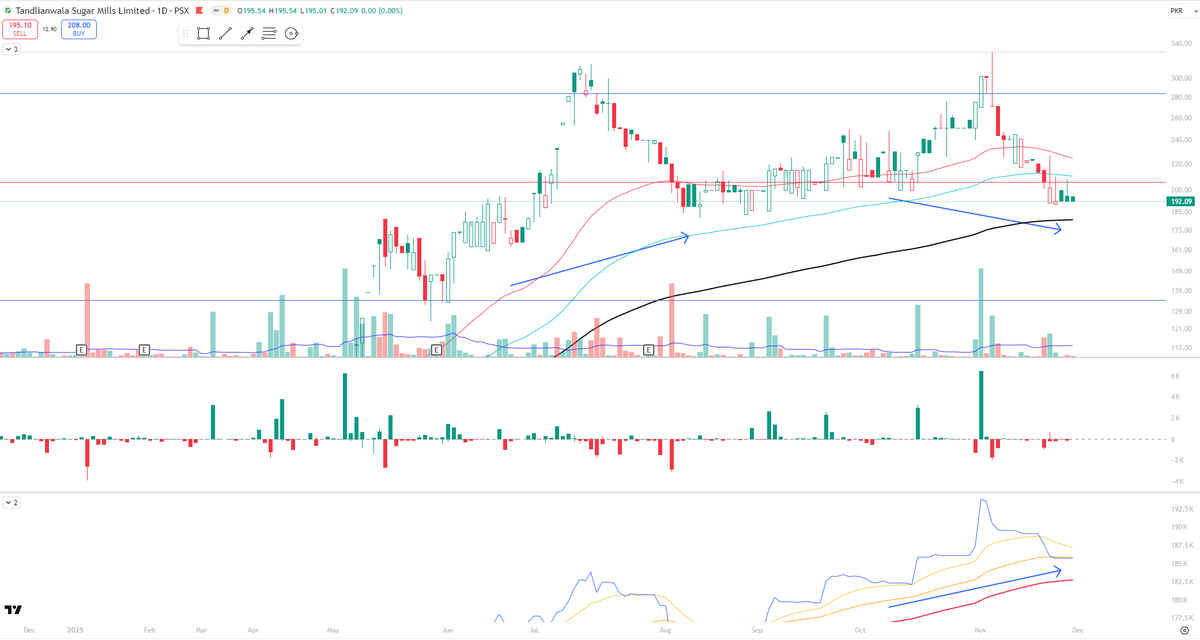This screenshot has width=1200, height=640.
Task: Click the May label on time axis
Action: (333, 630)
